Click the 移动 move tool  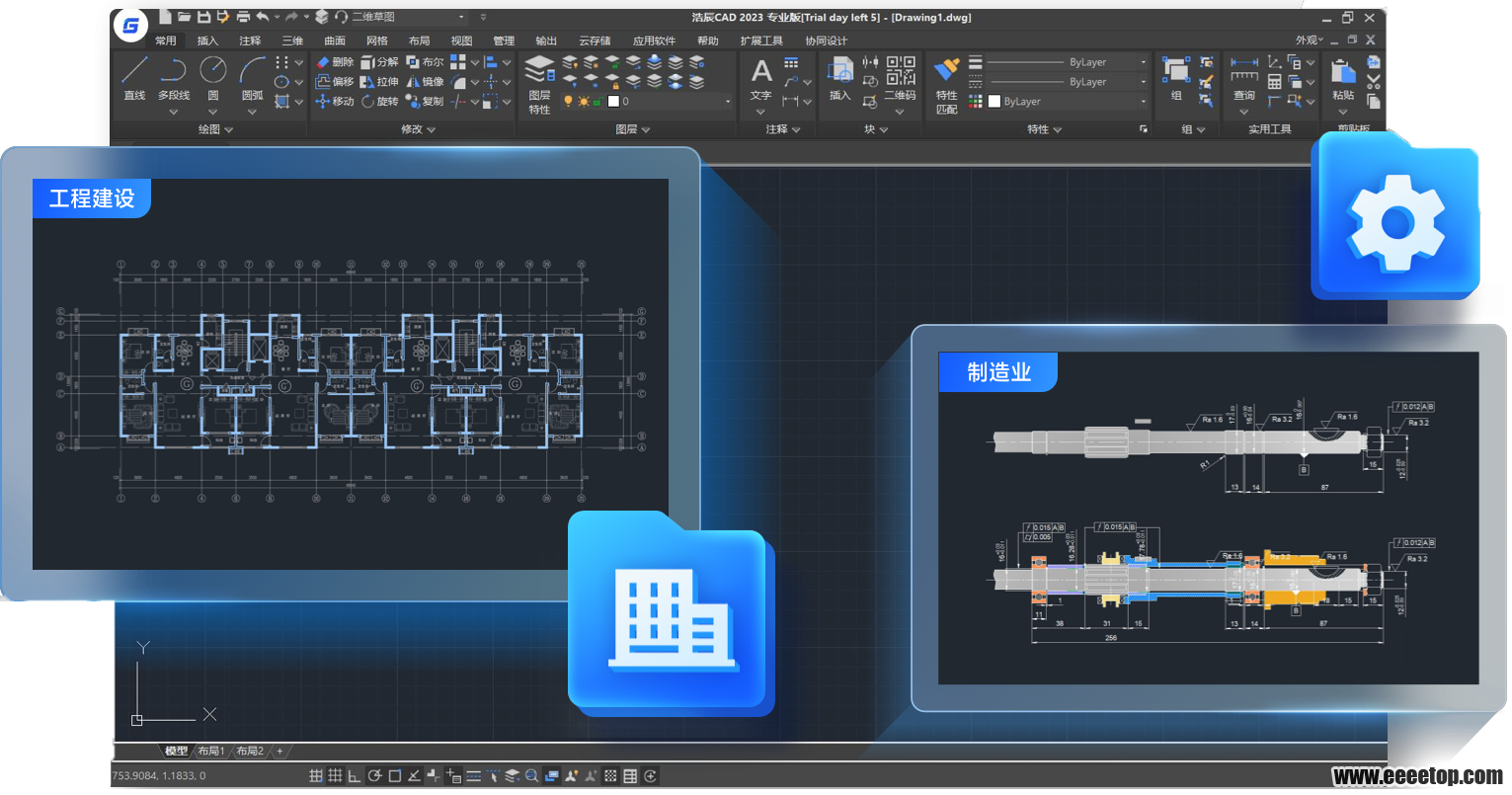coord(335,102)
